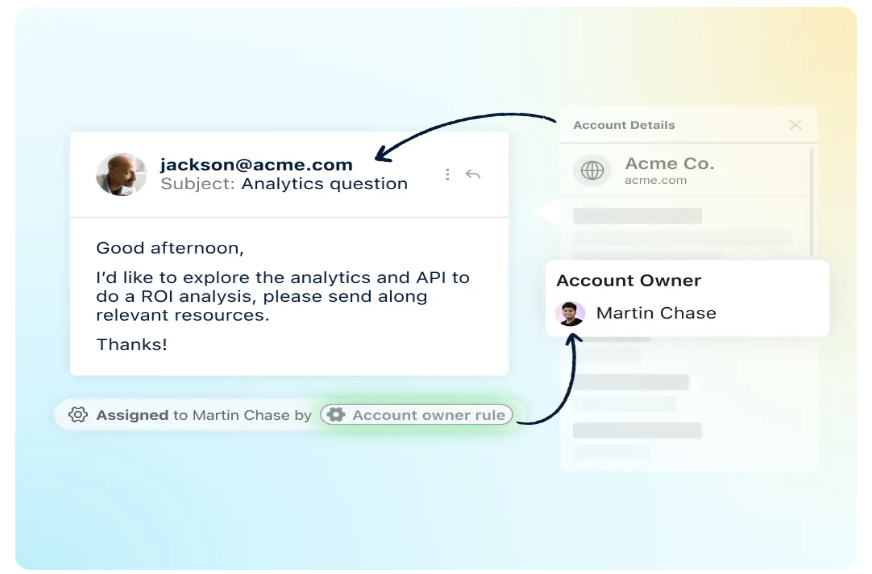Click the reply arrow icon
The width and height of the screenshot is (872, 574).
(473, 174)
